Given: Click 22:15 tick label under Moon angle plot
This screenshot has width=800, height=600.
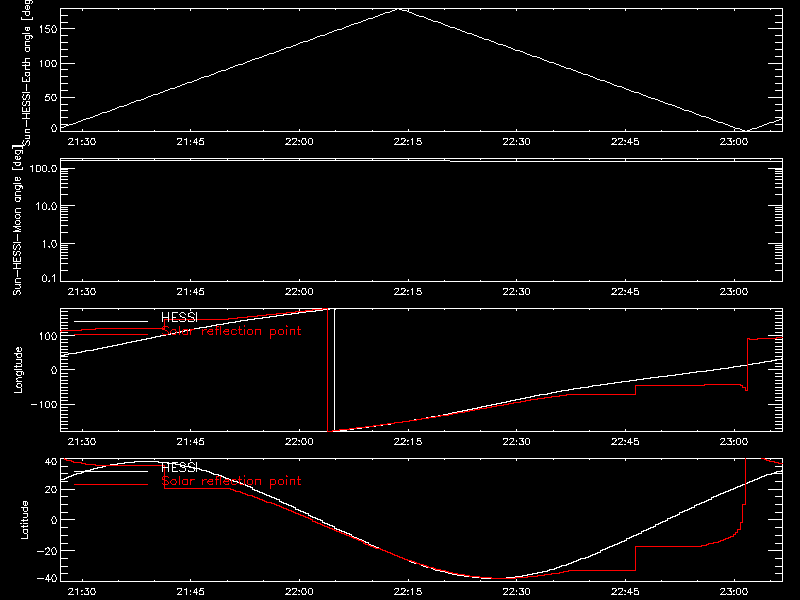Looking at the screenshot, I should click(x=408, y=291).
